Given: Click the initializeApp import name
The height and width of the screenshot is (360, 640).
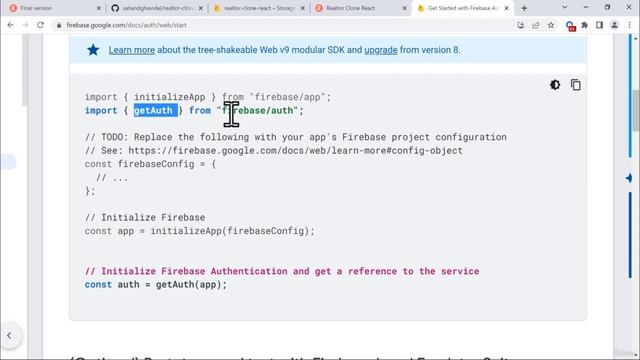Looking at the screenshot, I should (x=169, y=97).
